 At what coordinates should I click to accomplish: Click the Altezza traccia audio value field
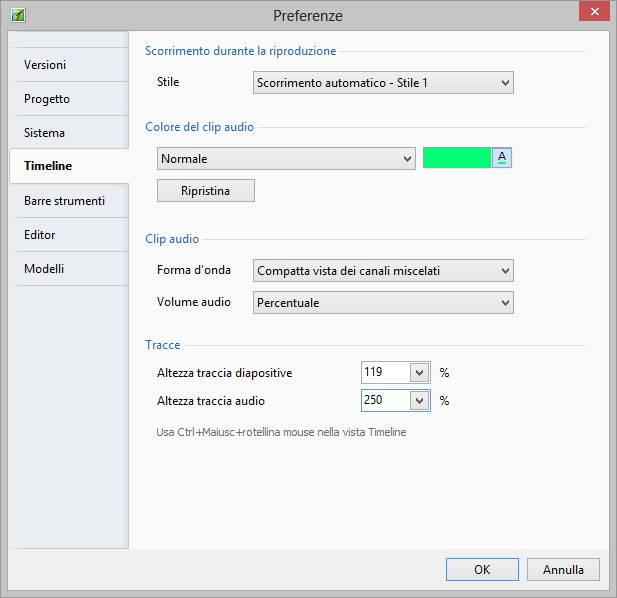coord(385,401)
